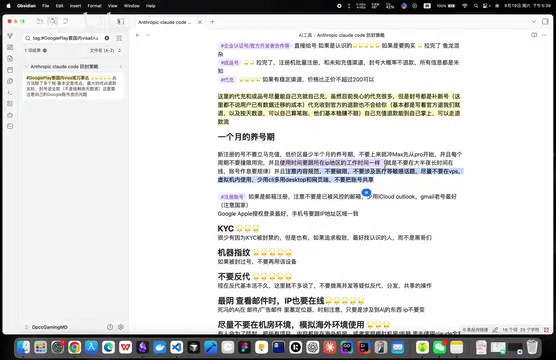Open the 文件名 (A-Z) sort dropdown
Viewport: 556px width, 360px height.
click(105, 50)
